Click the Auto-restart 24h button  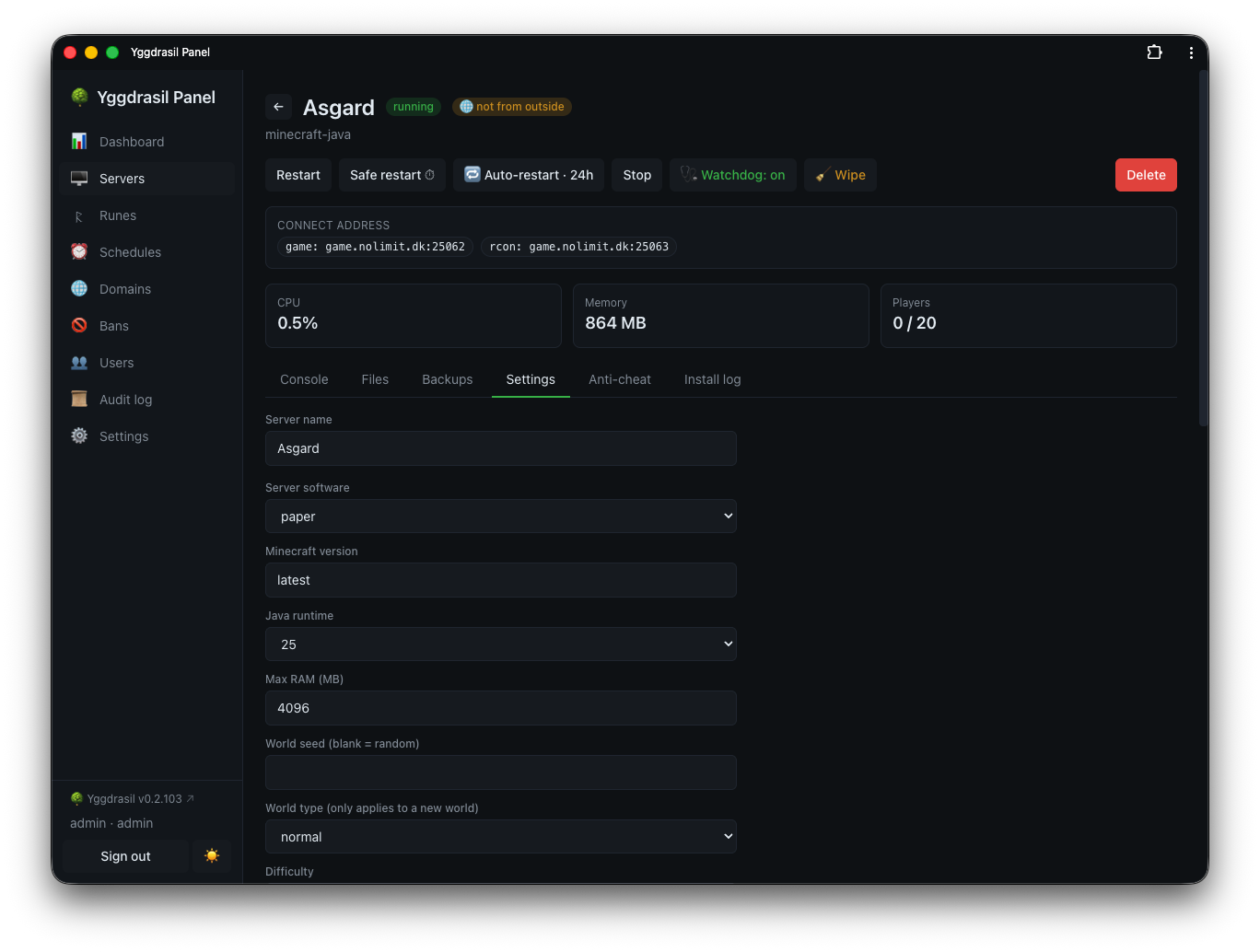coord(529,175)
